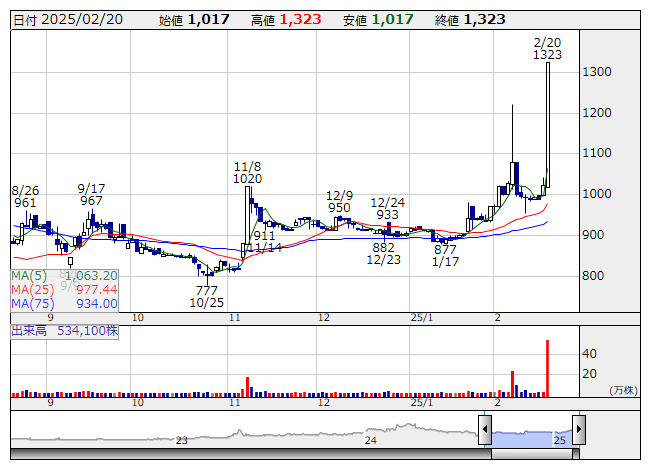Viewport: 653px width, 470px height.
Task: Click the 2/20 1323 high price label
Action: pos(547,48)
